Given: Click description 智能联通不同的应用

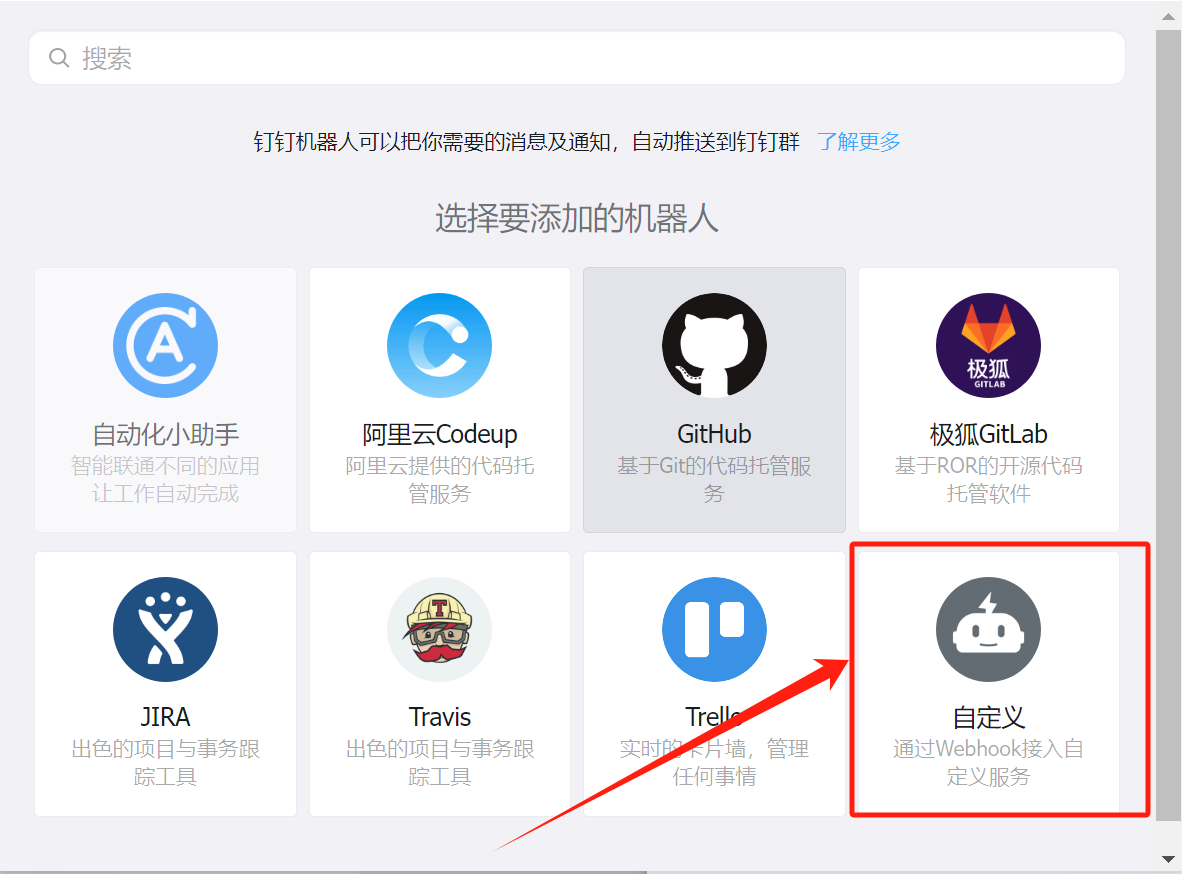Looking at the screenshot, I should (x=165, y=466).
